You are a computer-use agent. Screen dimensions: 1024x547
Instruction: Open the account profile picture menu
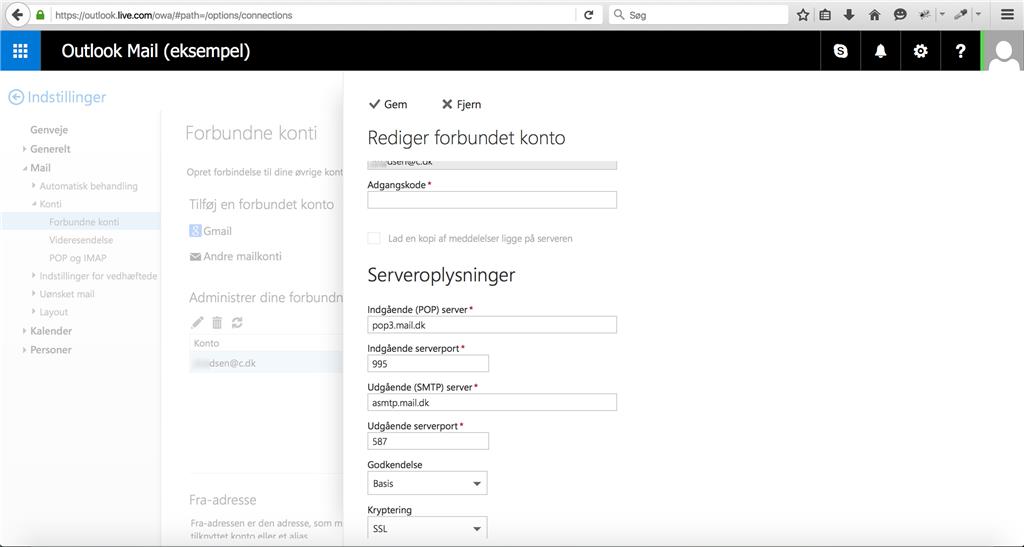1003,51
